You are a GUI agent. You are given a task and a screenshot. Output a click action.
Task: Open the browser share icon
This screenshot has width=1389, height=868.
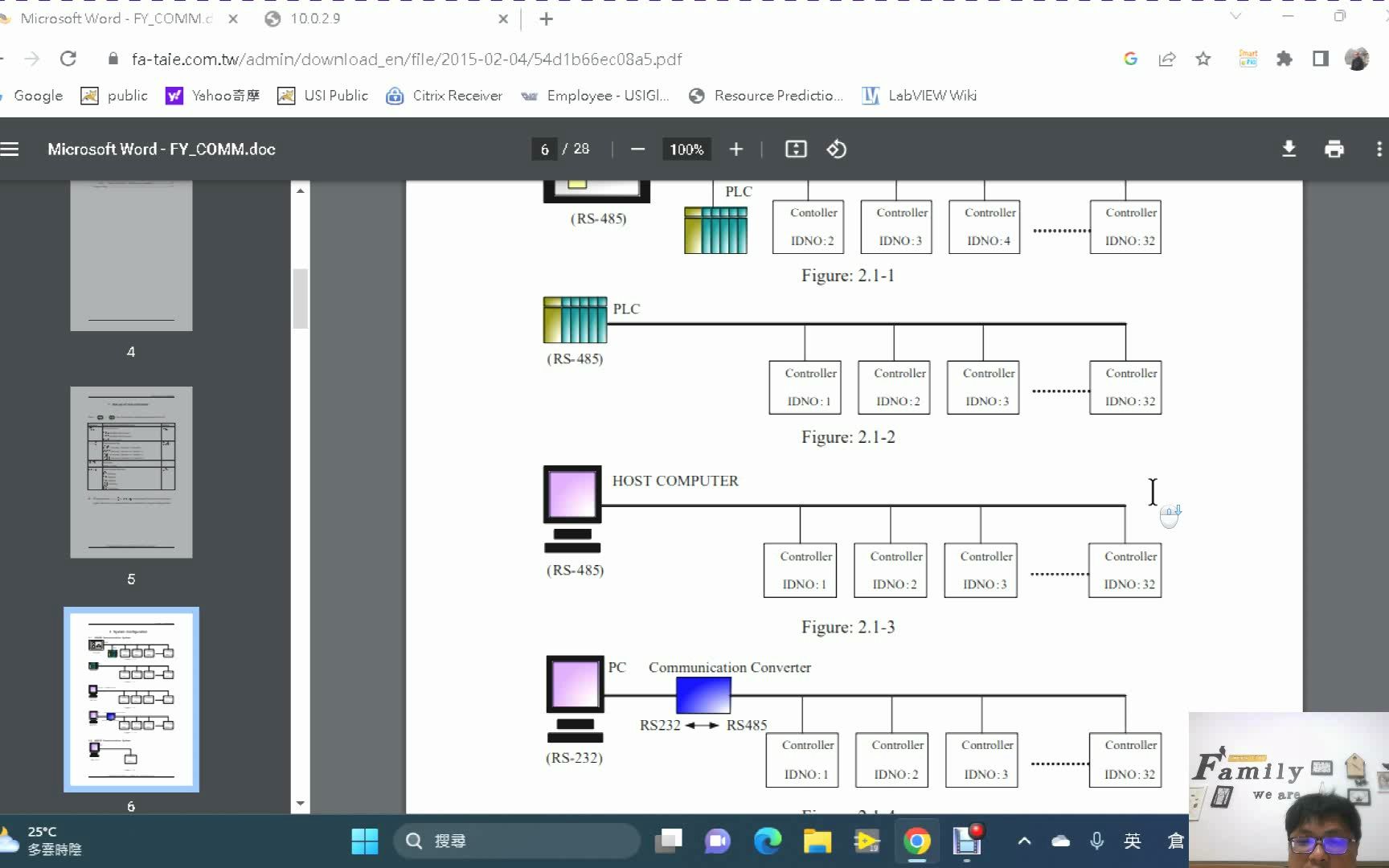tap(1167, 59)
